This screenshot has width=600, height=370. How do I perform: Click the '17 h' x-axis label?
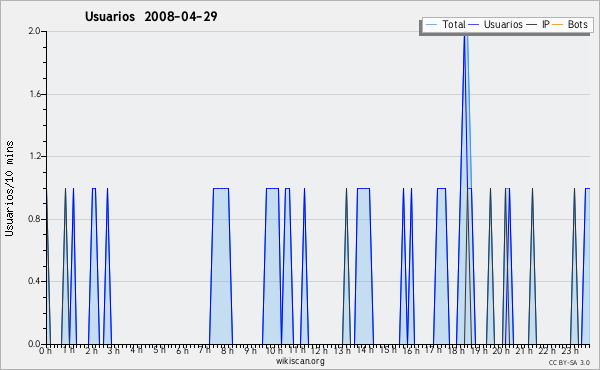[433, 350]
